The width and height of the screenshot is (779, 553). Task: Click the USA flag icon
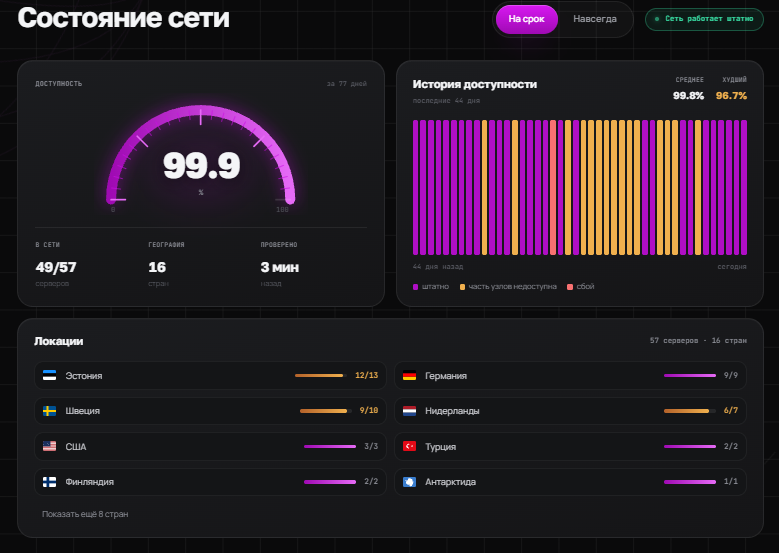click(x=49, y=446)
